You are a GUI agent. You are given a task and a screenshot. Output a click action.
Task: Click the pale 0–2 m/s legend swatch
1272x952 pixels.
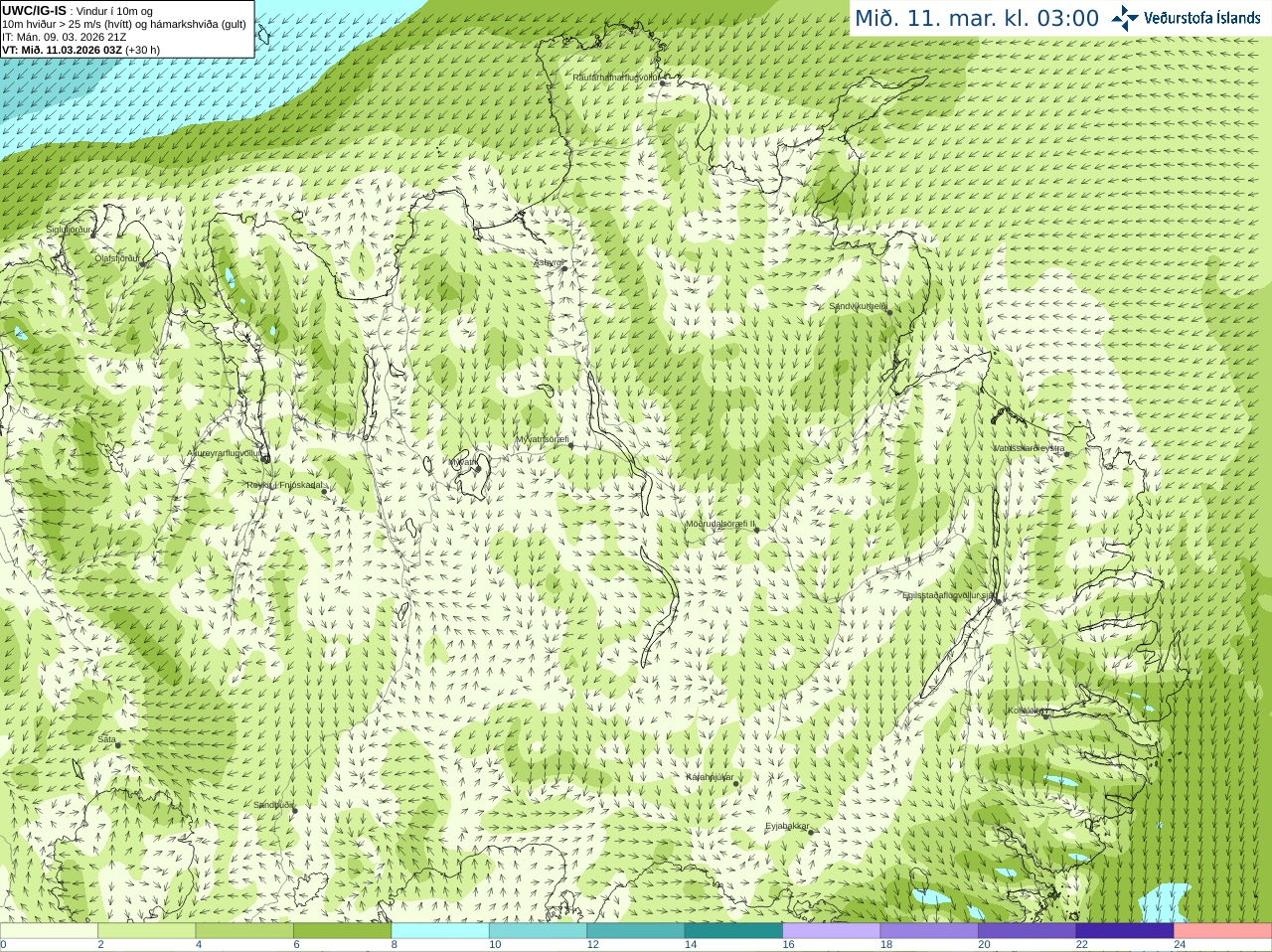[49, 931]
